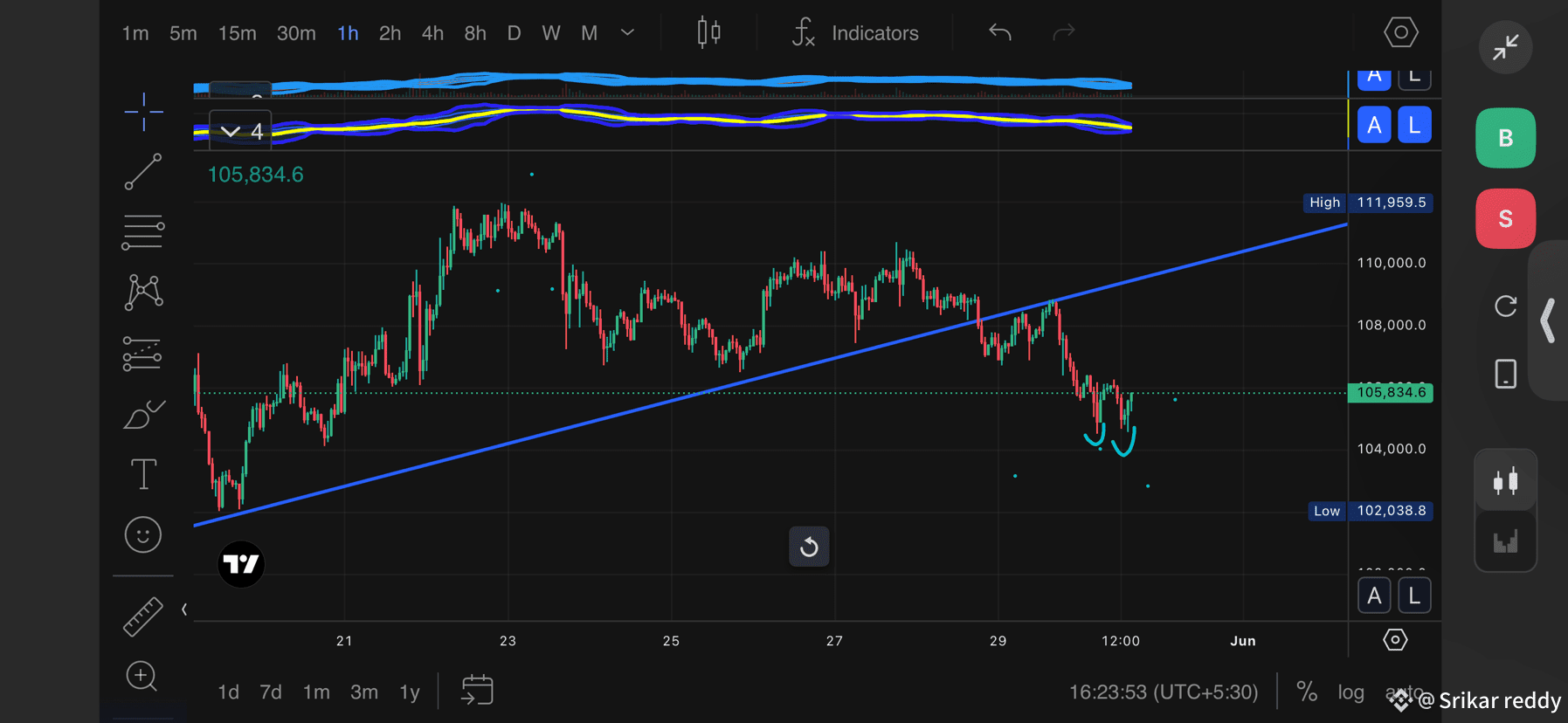1568x723 pixels.
Task: Select the 30m timeframe
Action: tap(296, 33)
